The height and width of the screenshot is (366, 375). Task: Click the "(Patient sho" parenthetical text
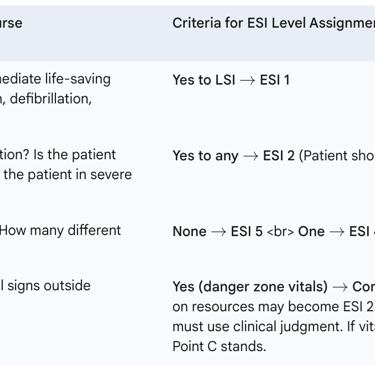tap(337, 156)
